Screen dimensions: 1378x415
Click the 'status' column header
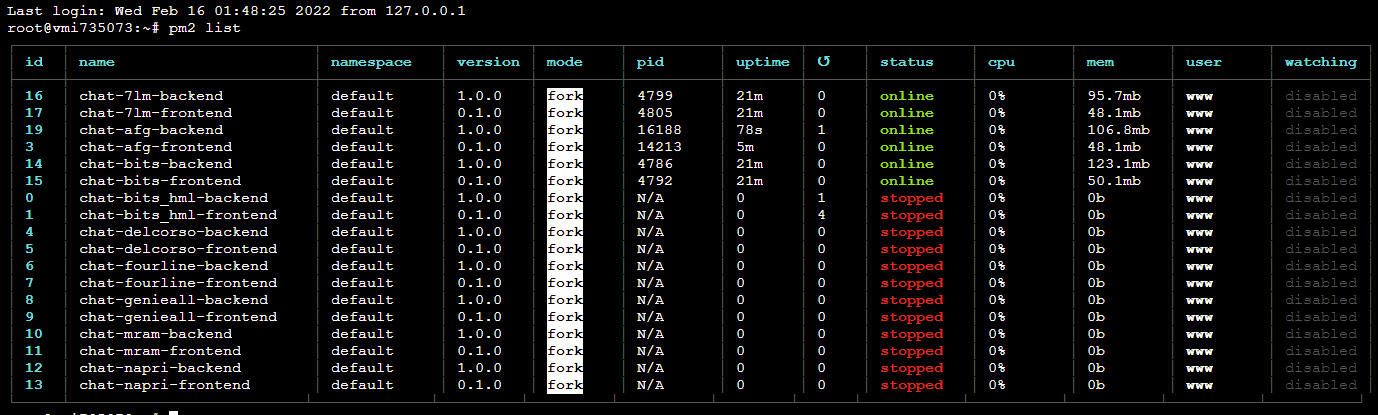(x=906, y=62)
